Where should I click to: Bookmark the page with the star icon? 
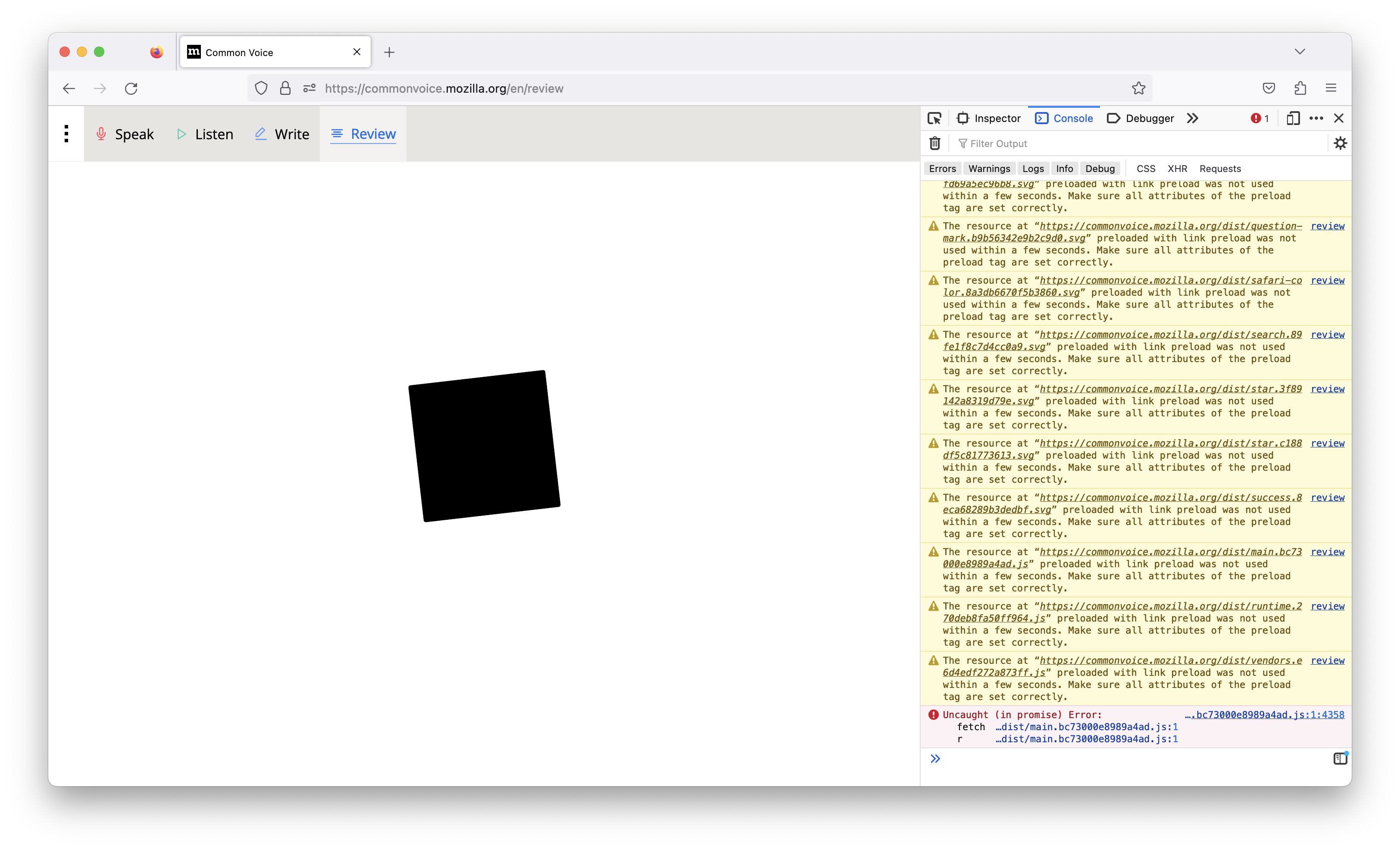point(1138,88)
